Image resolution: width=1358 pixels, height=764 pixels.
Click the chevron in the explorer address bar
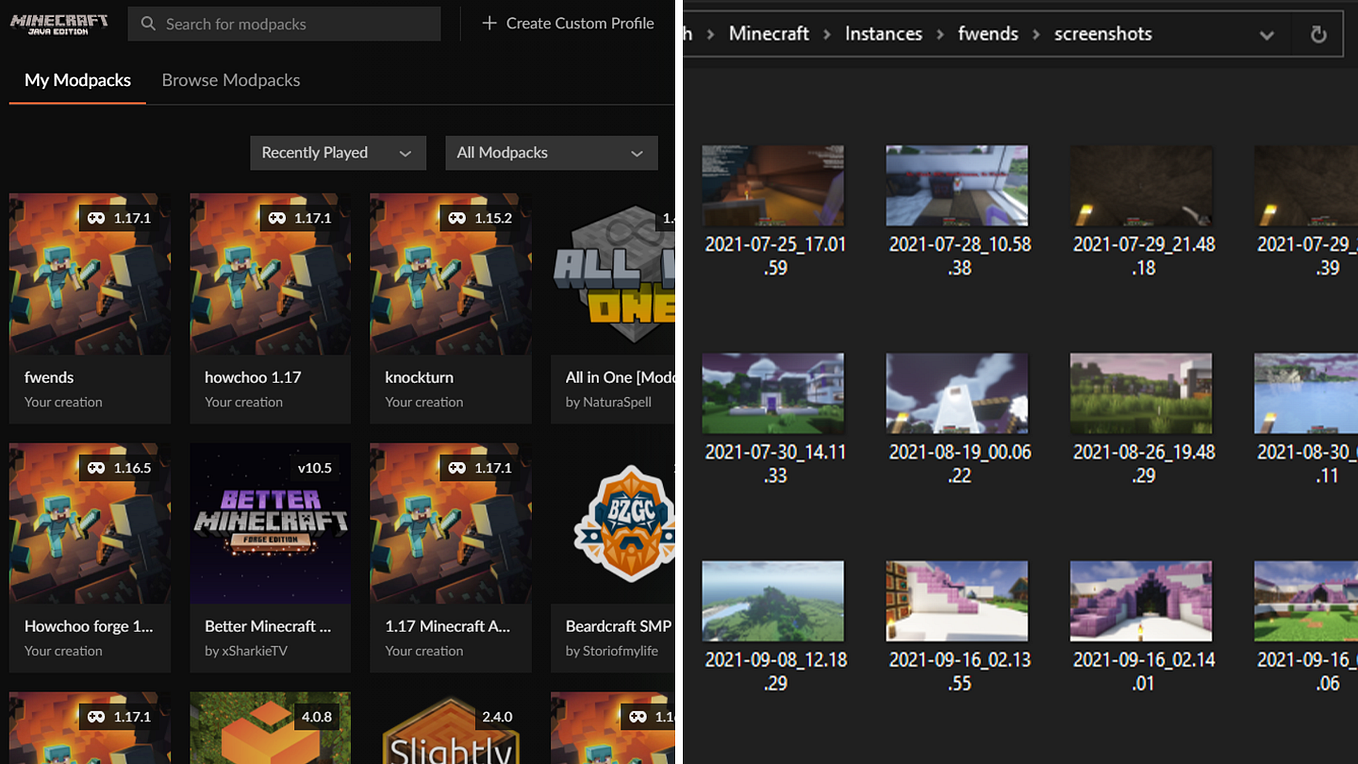pyautogui.click(x=1267, y=33)
